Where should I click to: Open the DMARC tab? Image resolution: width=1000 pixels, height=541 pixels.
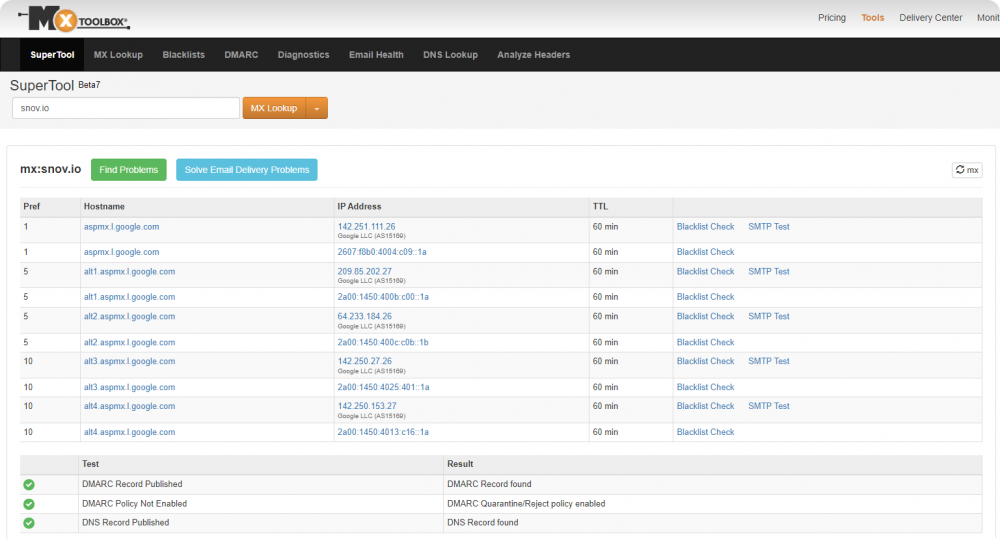(241, 55)
